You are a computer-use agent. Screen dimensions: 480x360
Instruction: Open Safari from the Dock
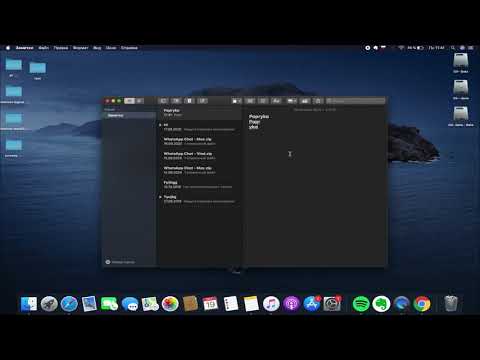coord(69,304)
